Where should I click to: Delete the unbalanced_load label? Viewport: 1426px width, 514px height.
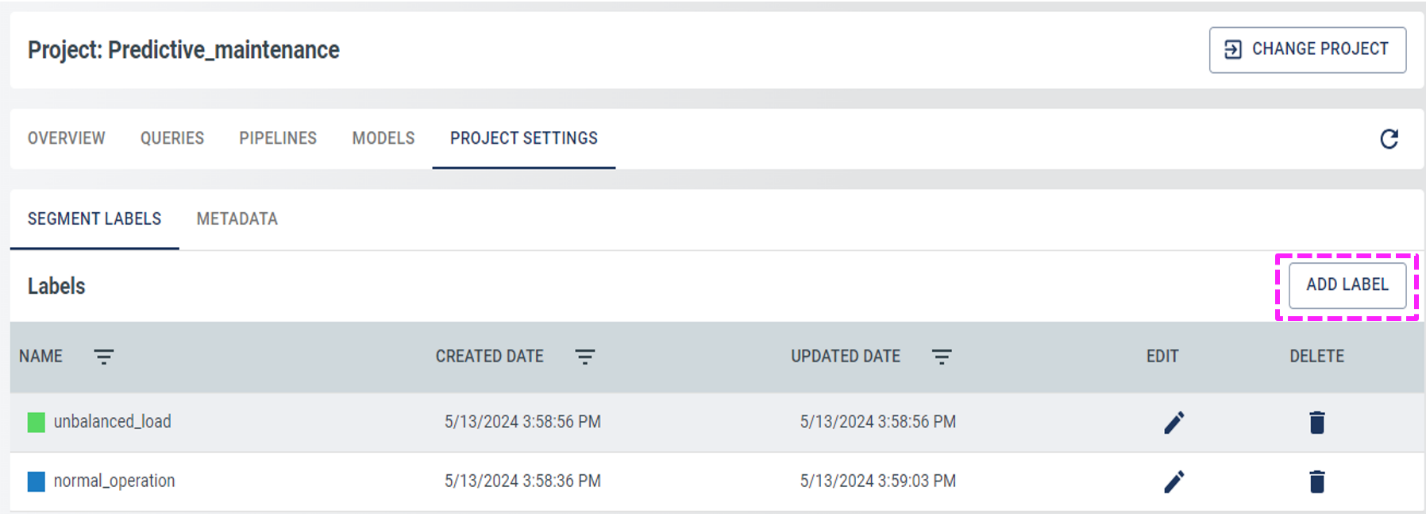coord(1317,423)
